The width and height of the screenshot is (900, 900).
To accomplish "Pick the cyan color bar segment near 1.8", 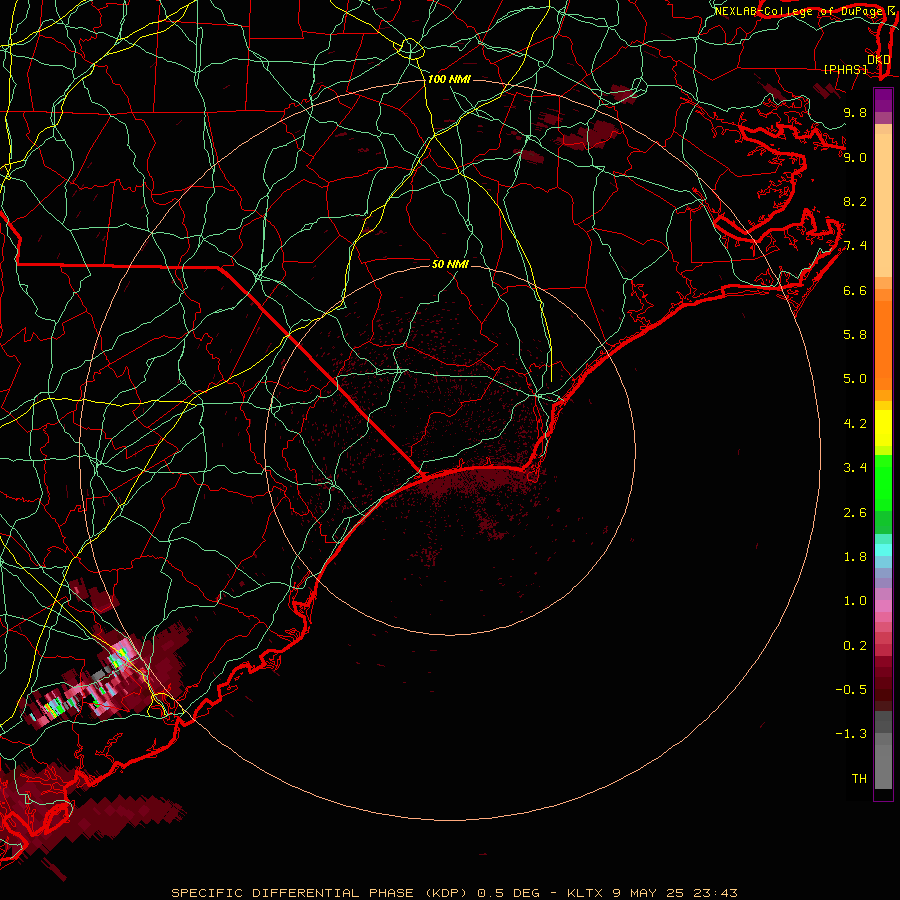I will tap(883, 549).
